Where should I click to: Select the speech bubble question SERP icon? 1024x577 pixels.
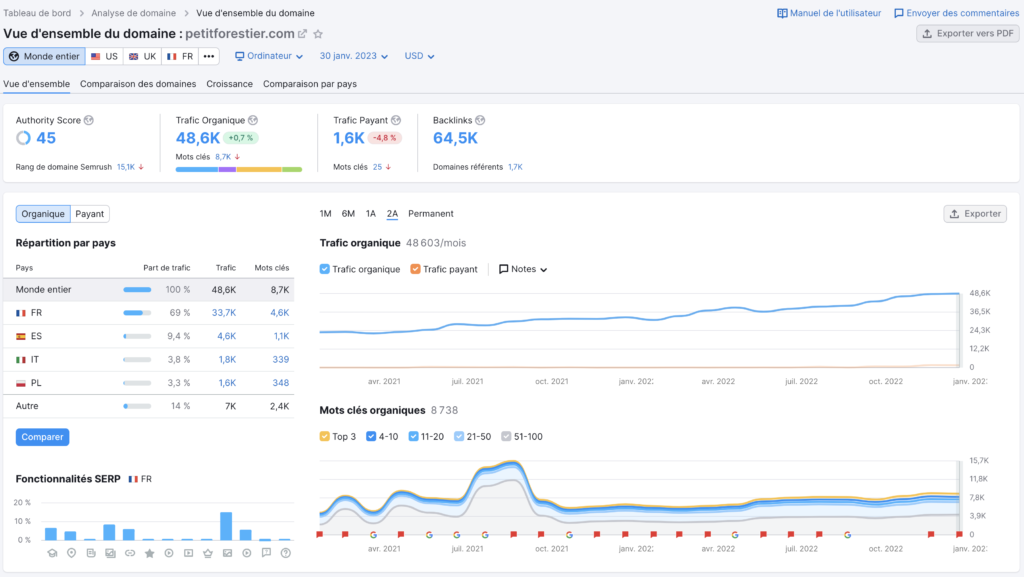tap(266, 553)
